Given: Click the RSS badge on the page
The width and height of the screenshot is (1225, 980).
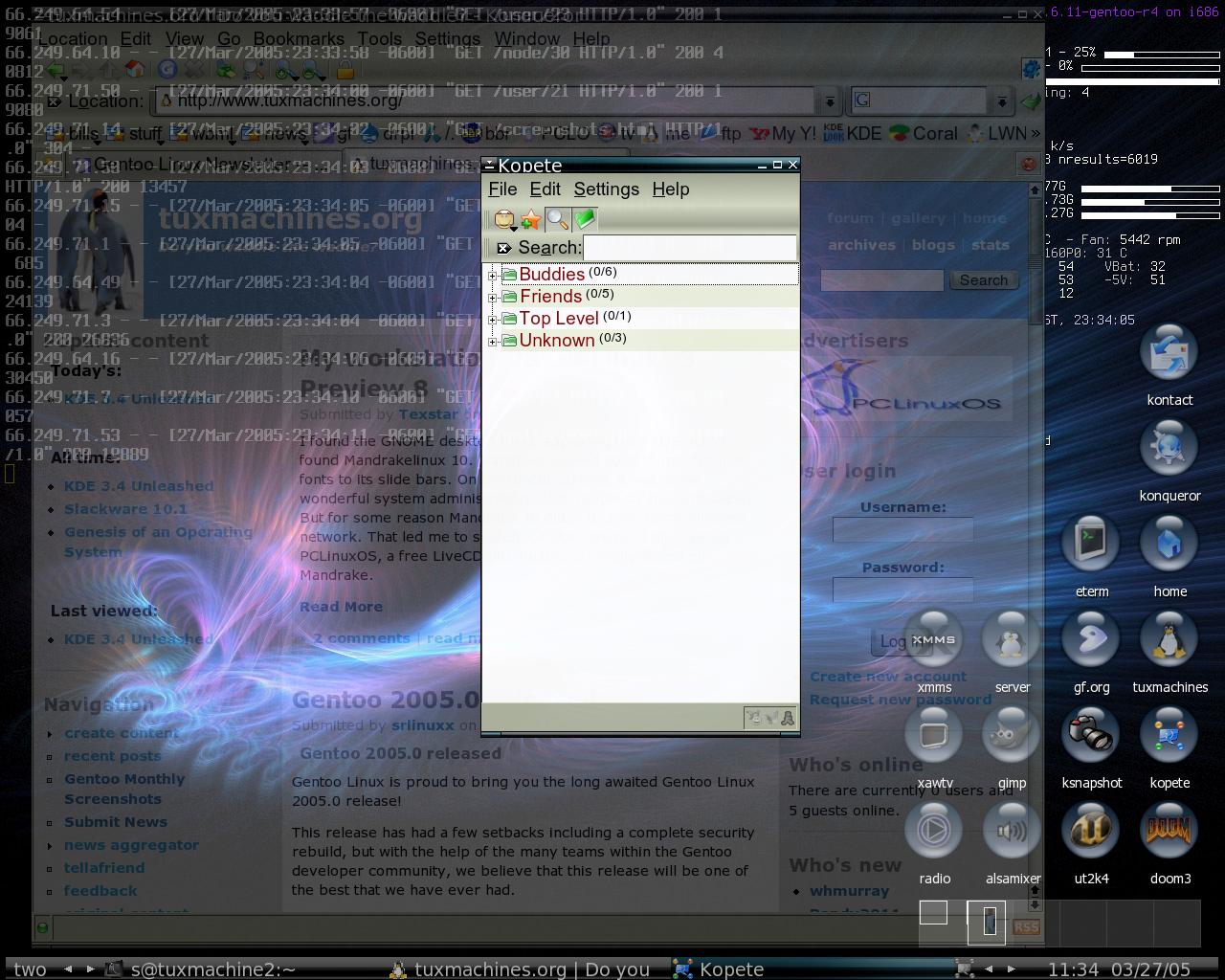Looking at the screenshot, I should coord(1026,926).
